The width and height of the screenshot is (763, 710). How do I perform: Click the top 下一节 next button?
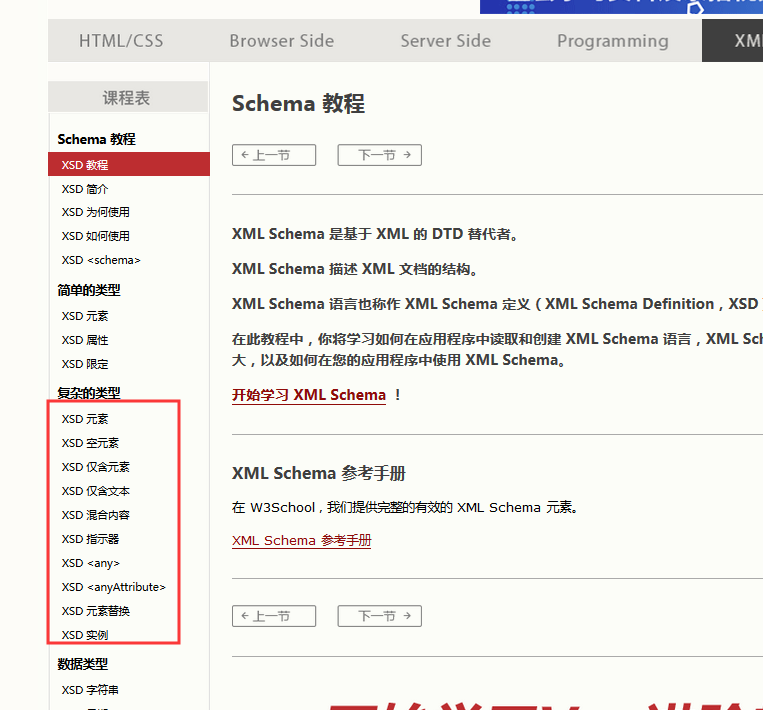[x=380, y=155]
